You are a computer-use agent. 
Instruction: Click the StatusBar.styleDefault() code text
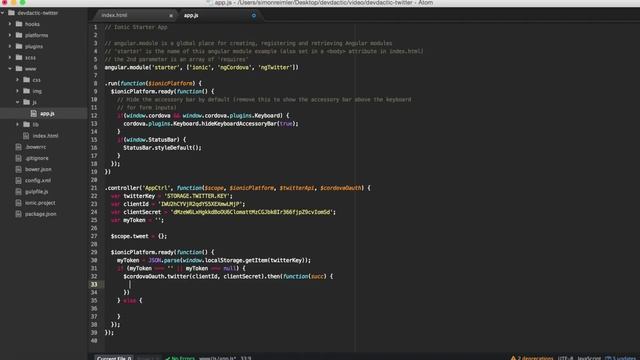click(x=162, y=148)
